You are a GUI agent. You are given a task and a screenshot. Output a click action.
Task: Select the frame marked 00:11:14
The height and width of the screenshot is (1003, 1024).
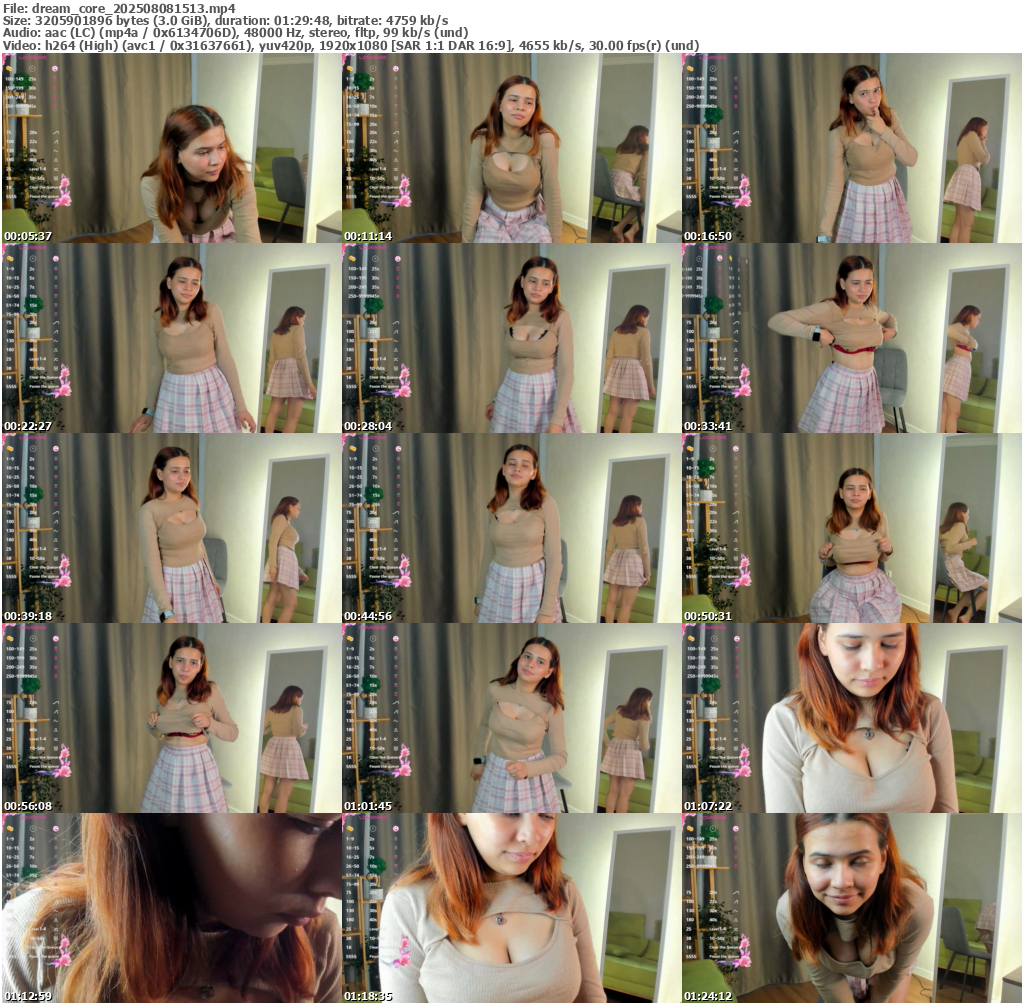[511, 148]
